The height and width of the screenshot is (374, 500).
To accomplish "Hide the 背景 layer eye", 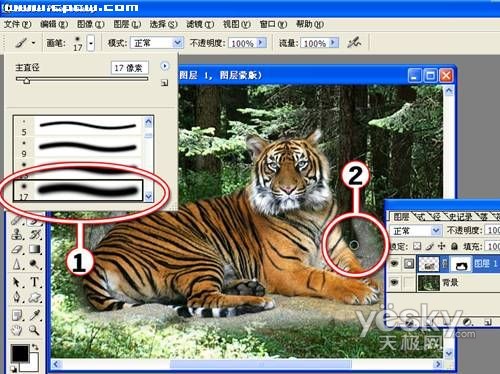I will (395, 283).
